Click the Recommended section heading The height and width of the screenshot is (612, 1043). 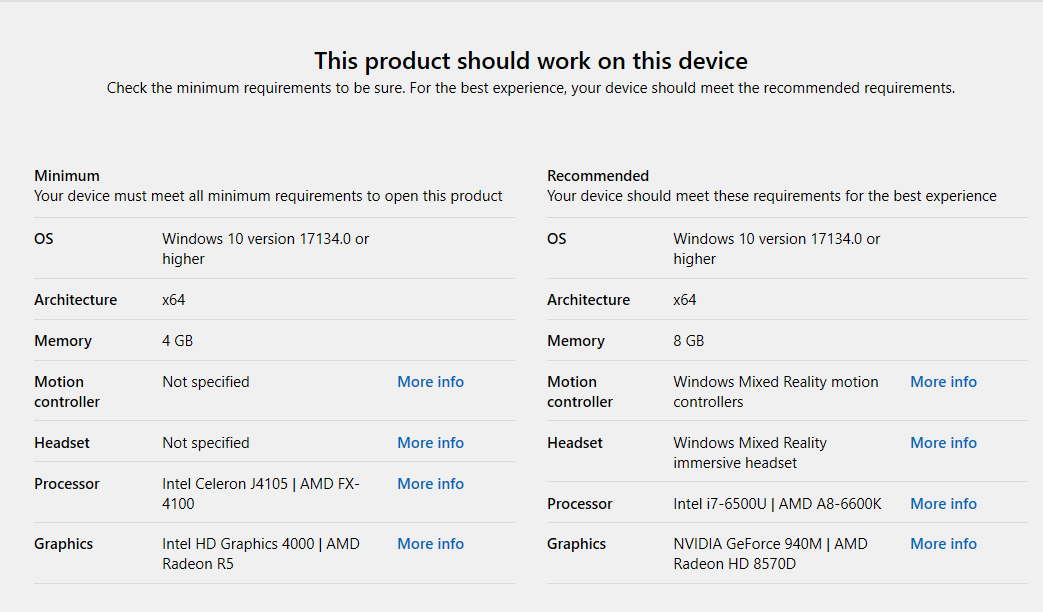point(598,176)
